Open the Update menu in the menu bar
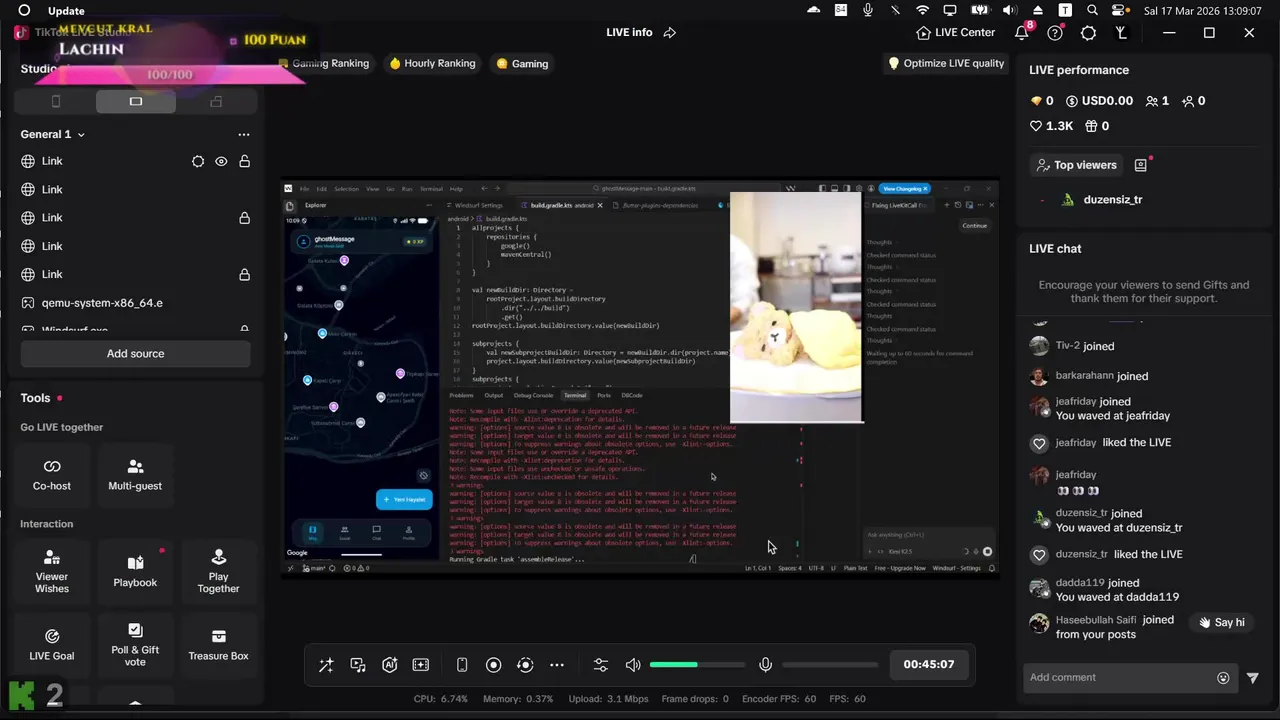1280x720 pixels. point(66,11)
